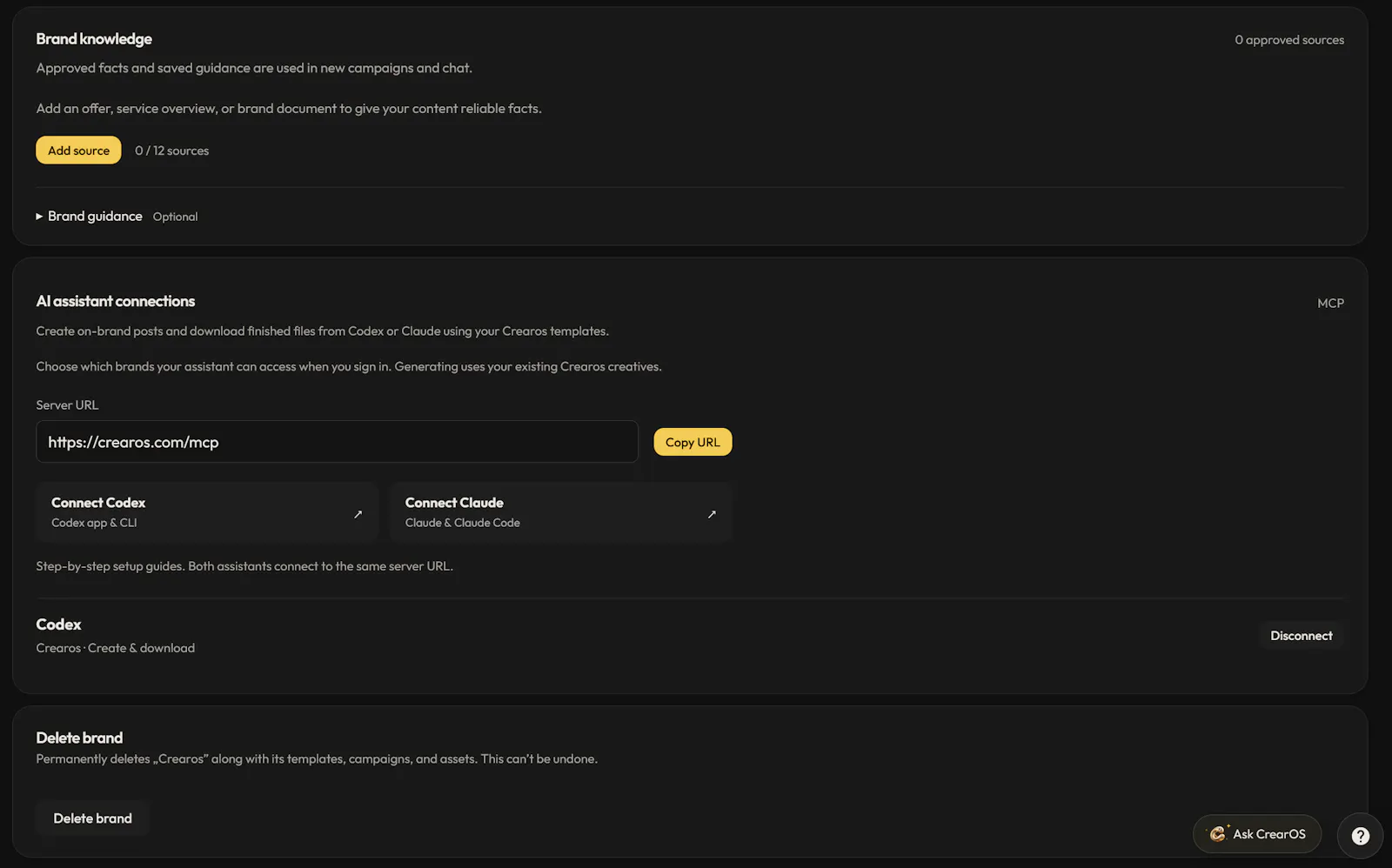Screen dimensions: 1392x868
Task: Focus the Server URL input field
Action: coord(337,442)
